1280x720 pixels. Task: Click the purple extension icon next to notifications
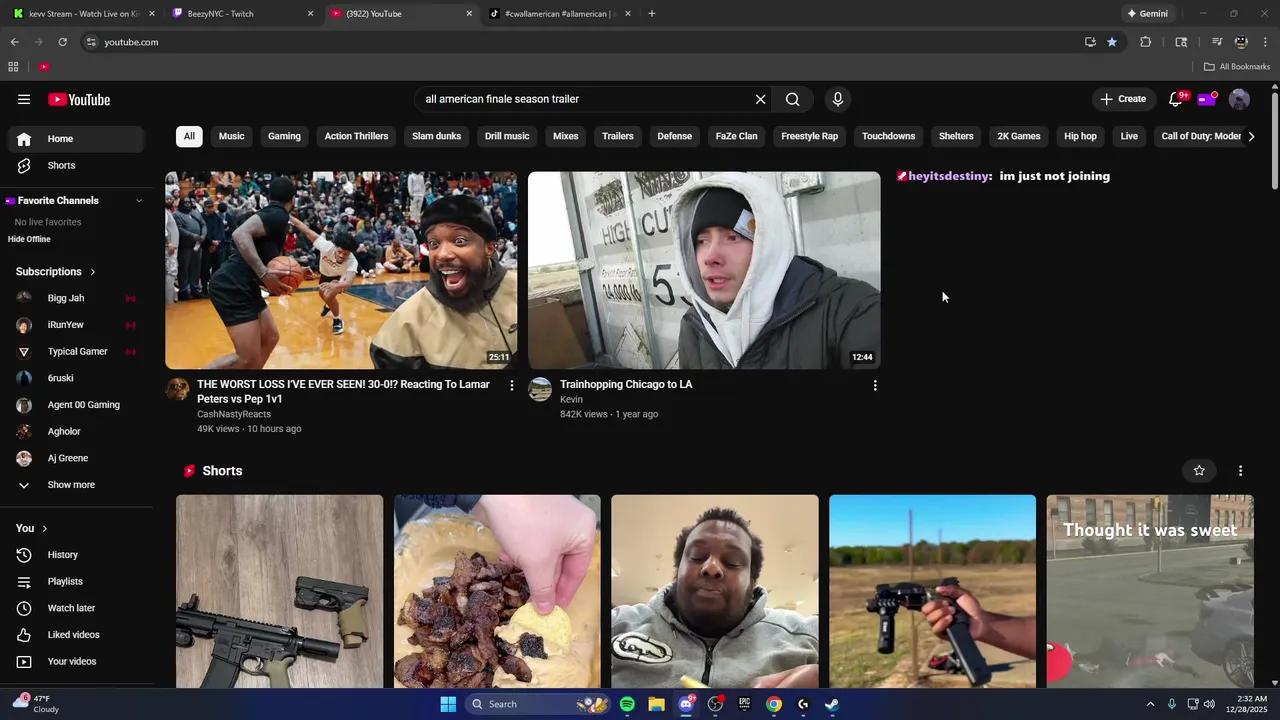point(1208,98)
